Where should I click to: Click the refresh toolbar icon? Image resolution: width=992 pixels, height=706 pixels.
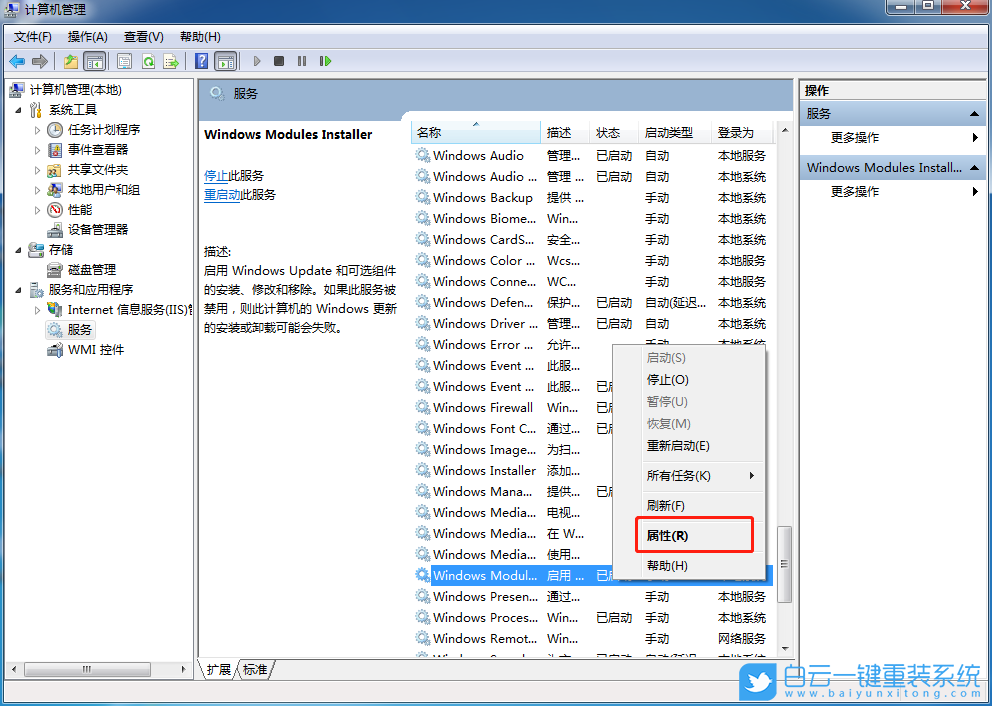150,61
